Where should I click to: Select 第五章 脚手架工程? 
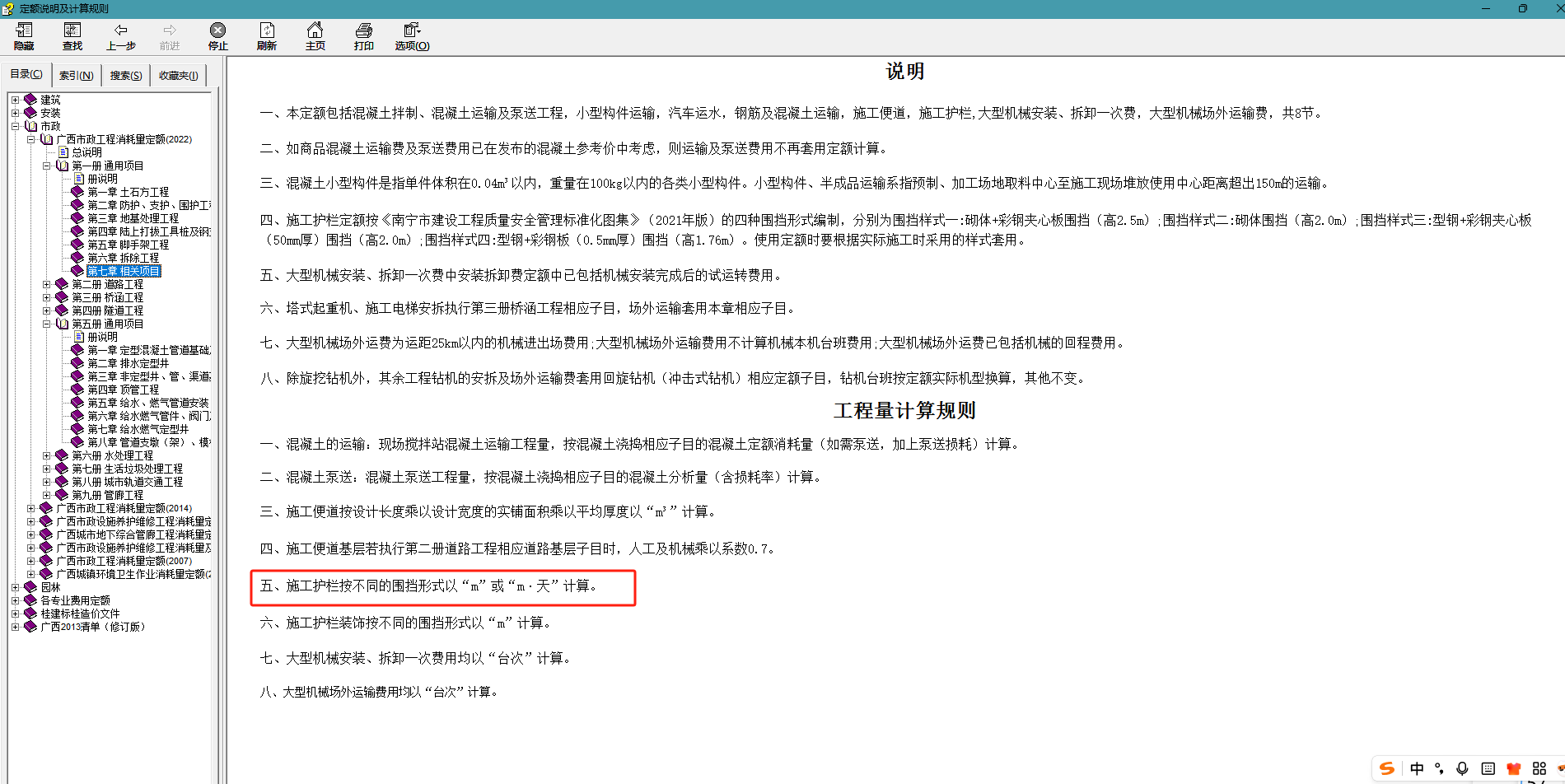(x=128, y=245)
